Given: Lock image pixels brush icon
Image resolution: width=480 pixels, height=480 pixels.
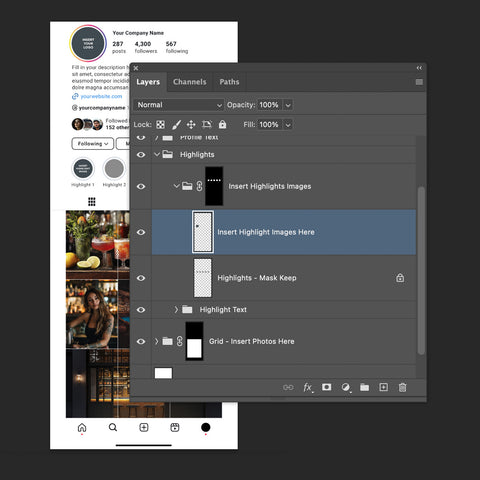Looking at the screenshot, I should tap(176, 125).
